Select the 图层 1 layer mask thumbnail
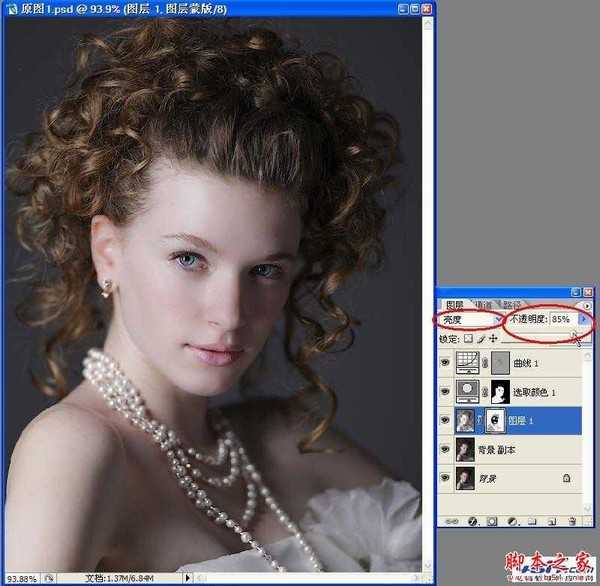This screenshot has width=600, height=586. [495, 420]
